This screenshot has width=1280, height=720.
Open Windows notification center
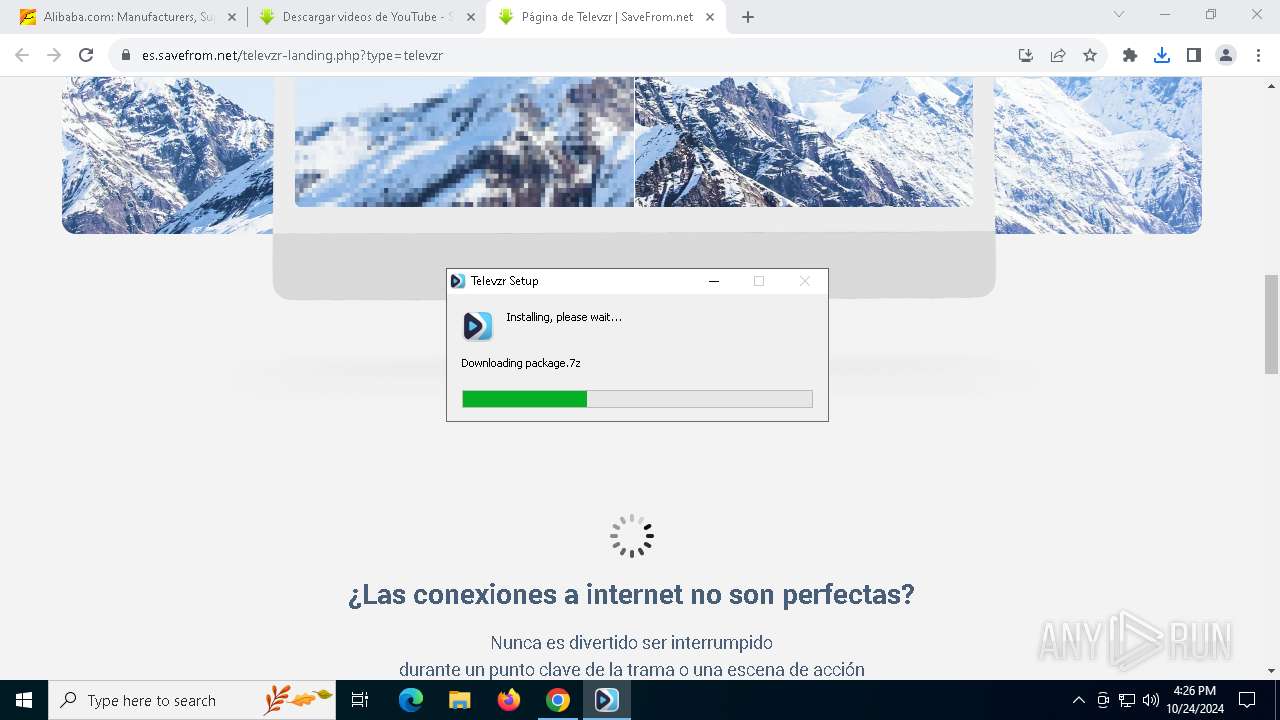[x=1247, y=700]
